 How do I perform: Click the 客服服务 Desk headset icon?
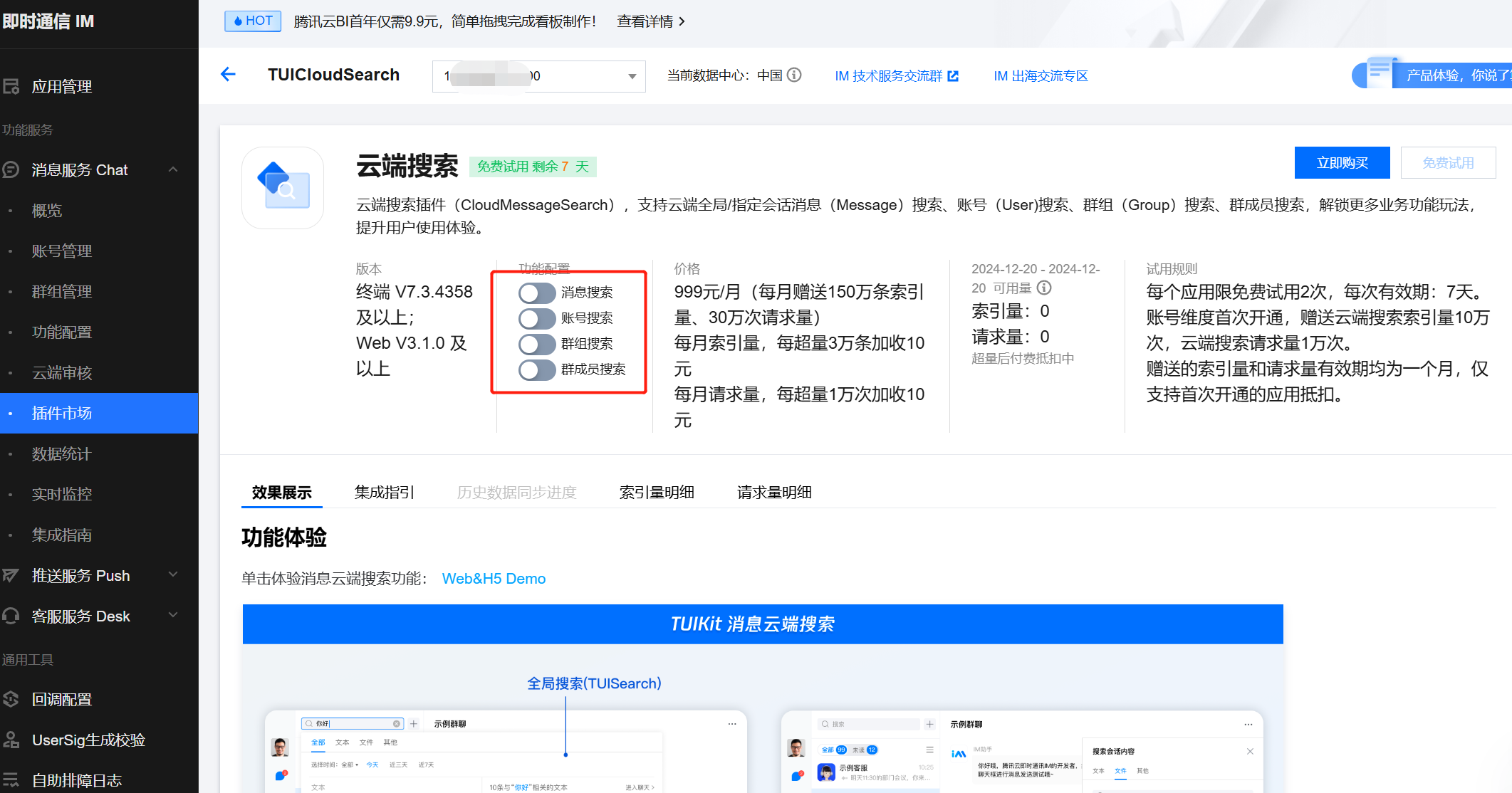point(11,616)
